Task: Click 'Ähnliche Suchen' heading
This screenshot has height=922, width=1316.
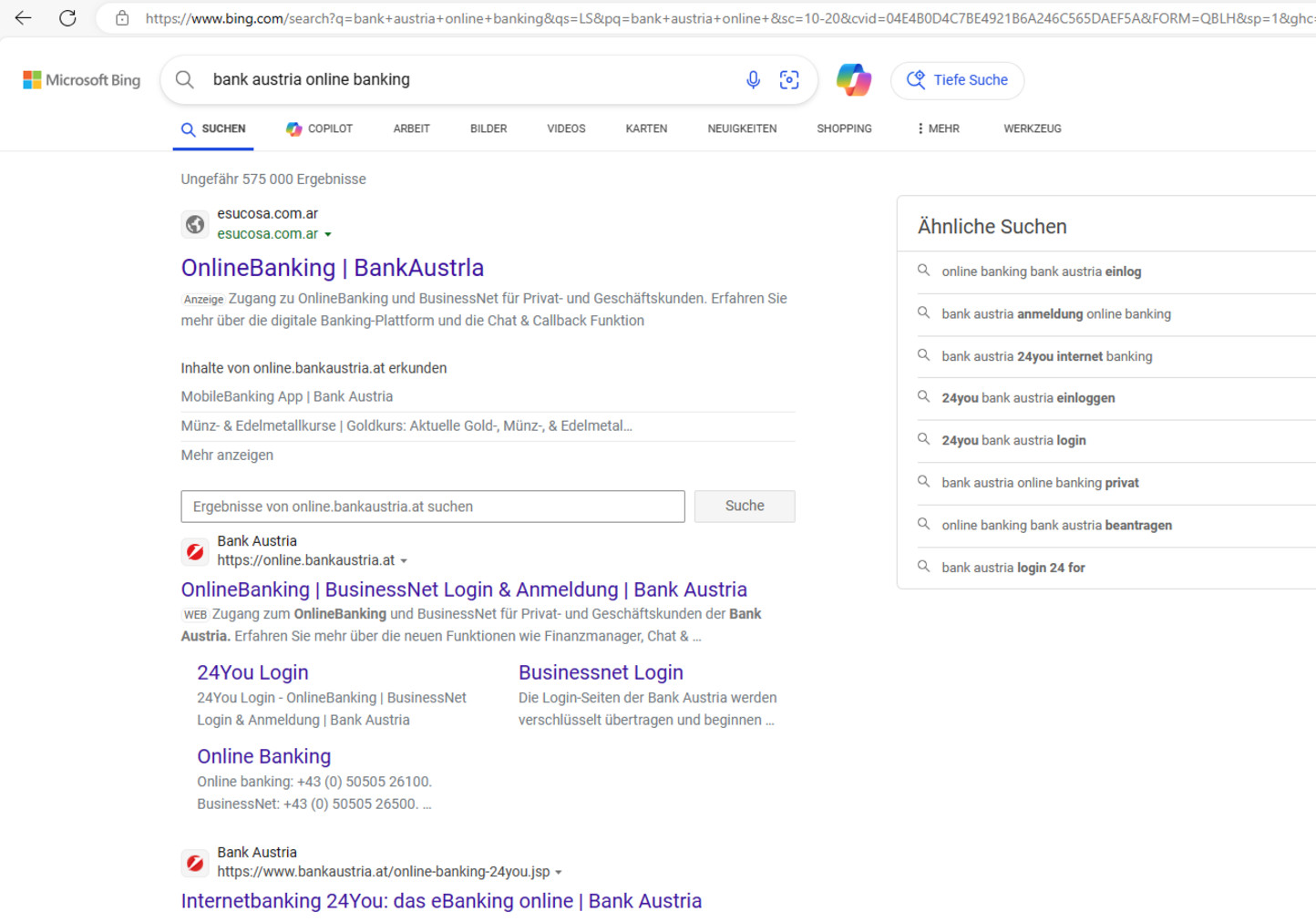Action: tap(992, 227)
